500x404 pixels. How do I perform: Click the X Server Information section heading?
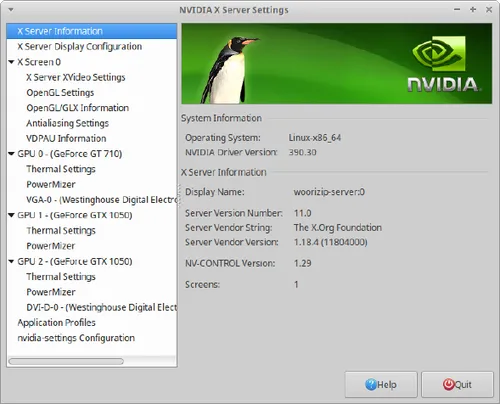point(224,172)
